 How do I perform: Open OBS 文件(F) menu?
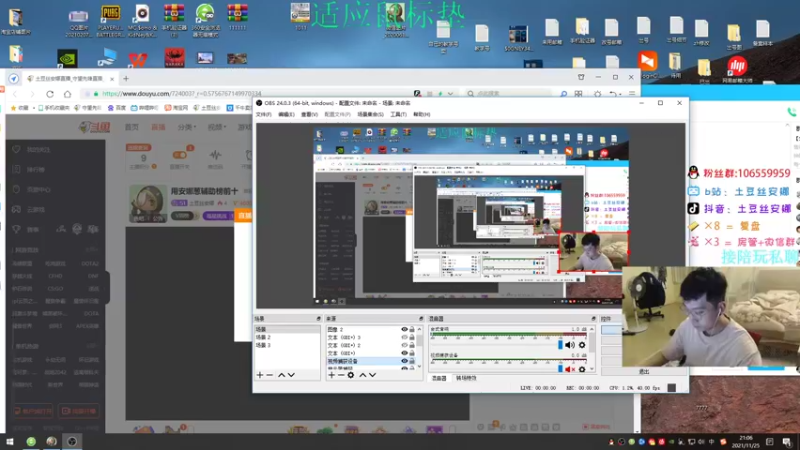[263, 114]
